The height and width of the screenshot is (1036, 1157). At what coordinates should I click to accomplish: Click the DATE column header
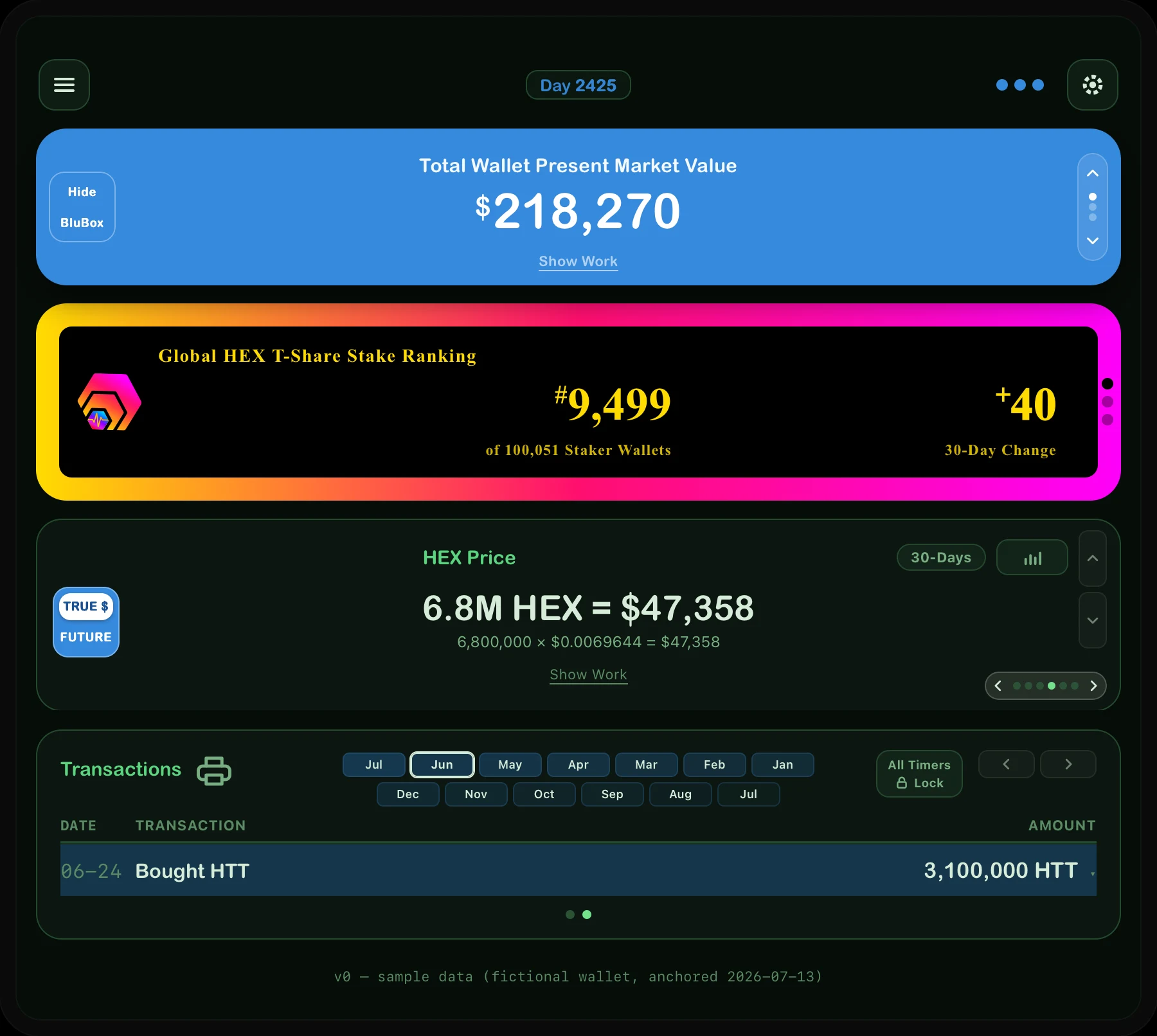[78, 825]
